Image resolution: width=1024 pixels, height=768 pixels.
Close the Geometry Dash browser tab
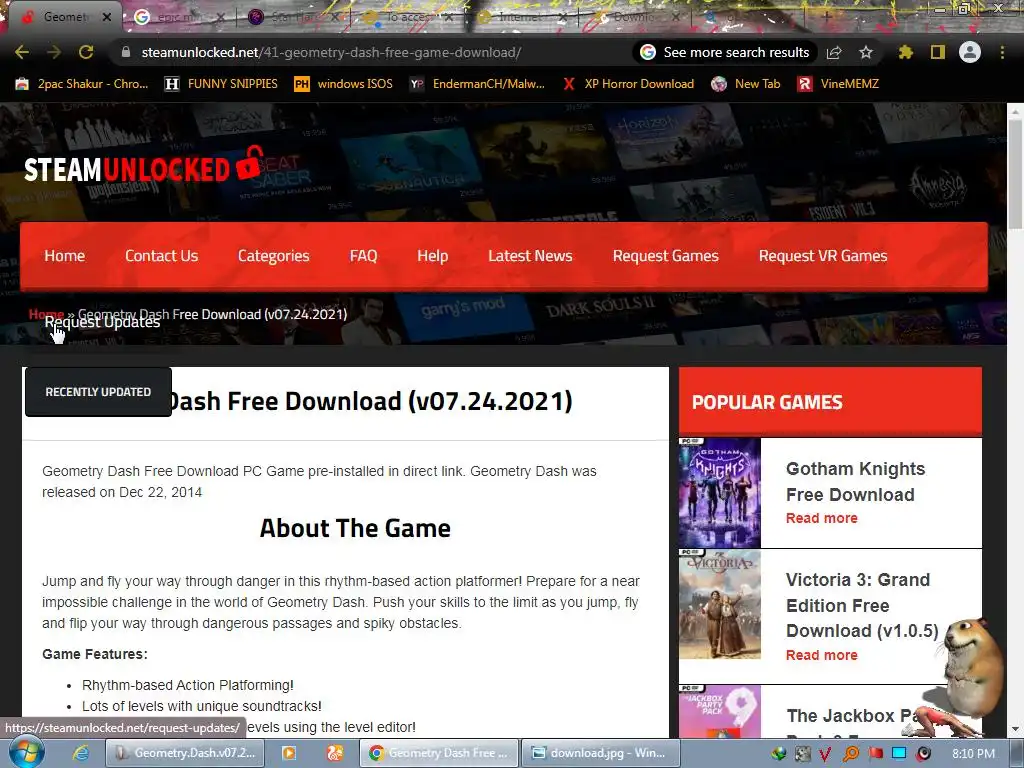point(107,17)
